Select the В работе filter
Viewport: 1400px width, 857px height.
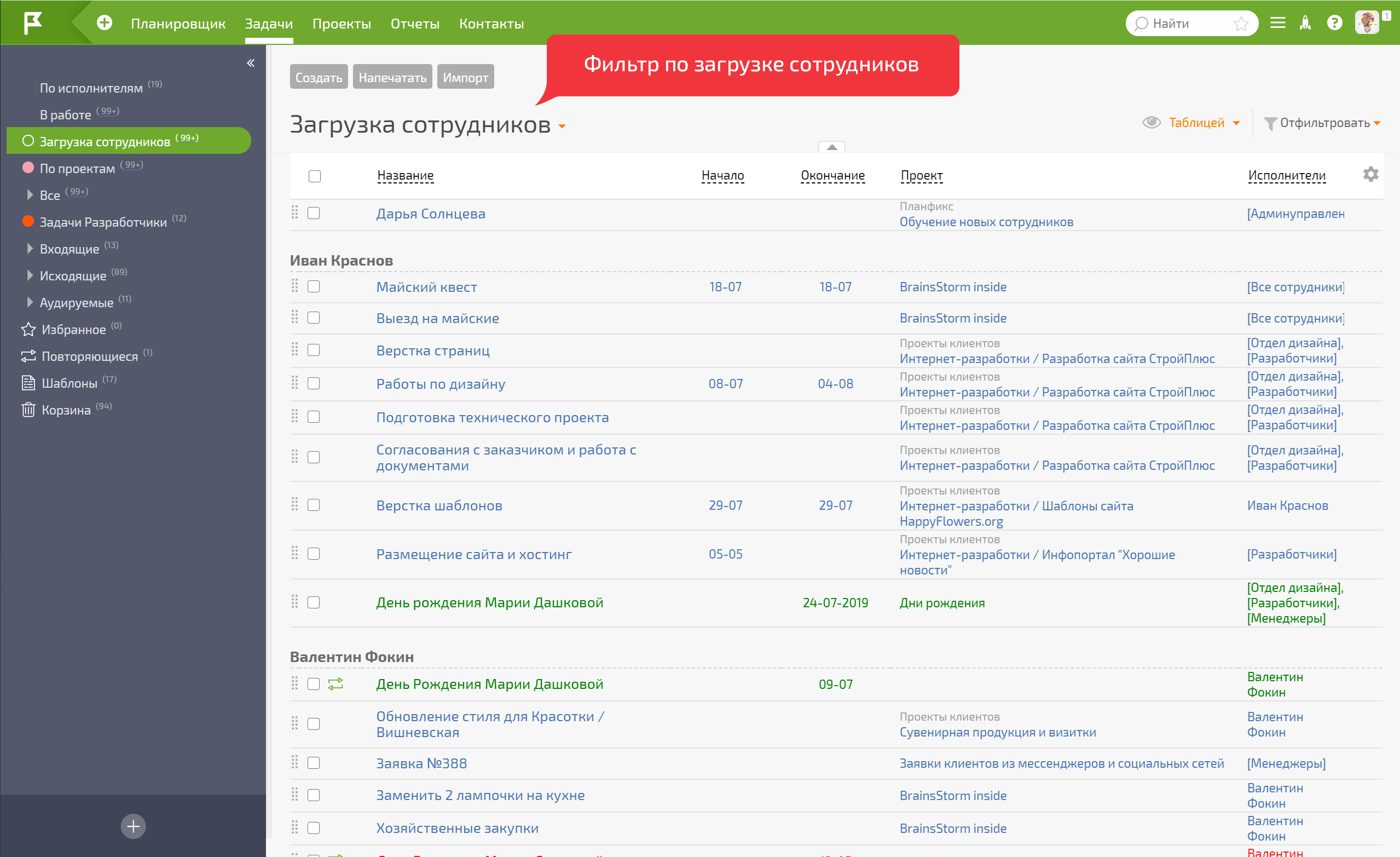point(65,115)
